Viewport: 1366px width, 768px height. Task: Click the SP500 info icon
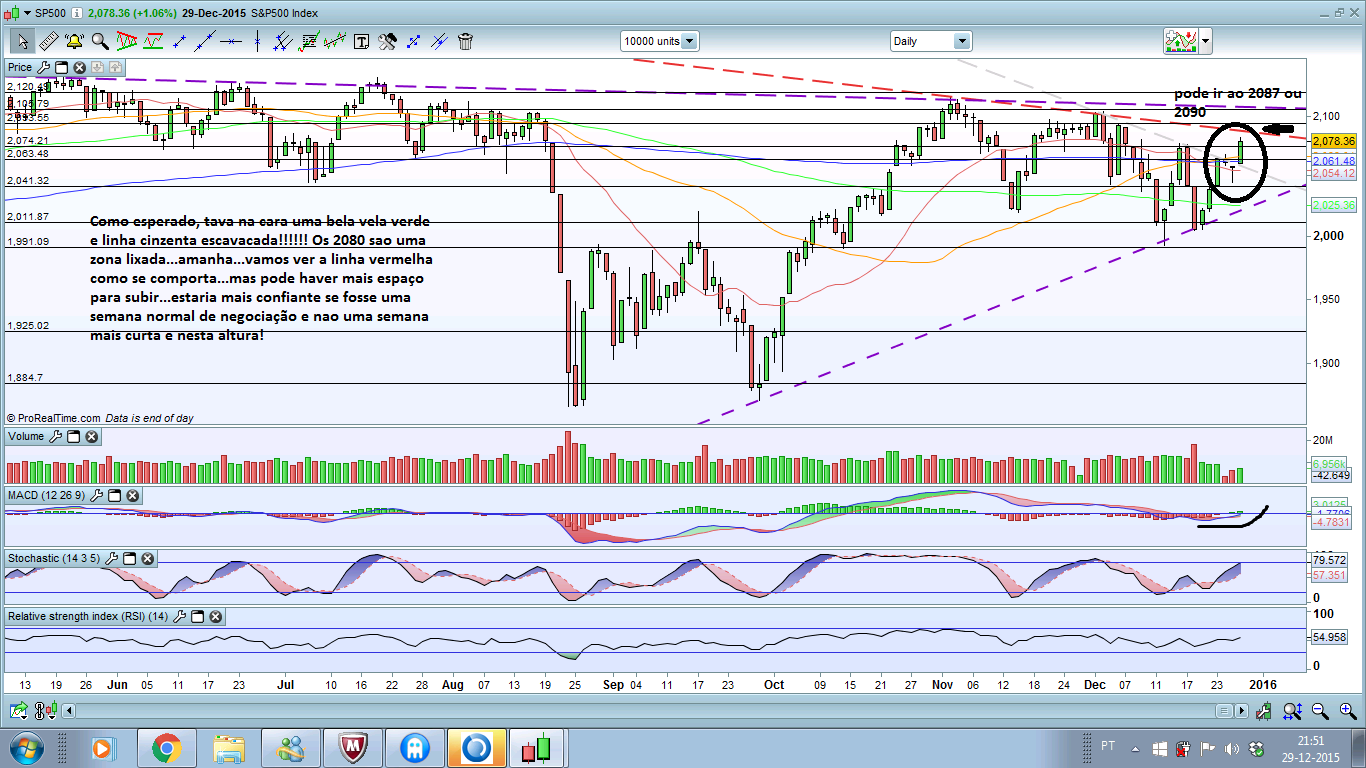click(76, 13)
